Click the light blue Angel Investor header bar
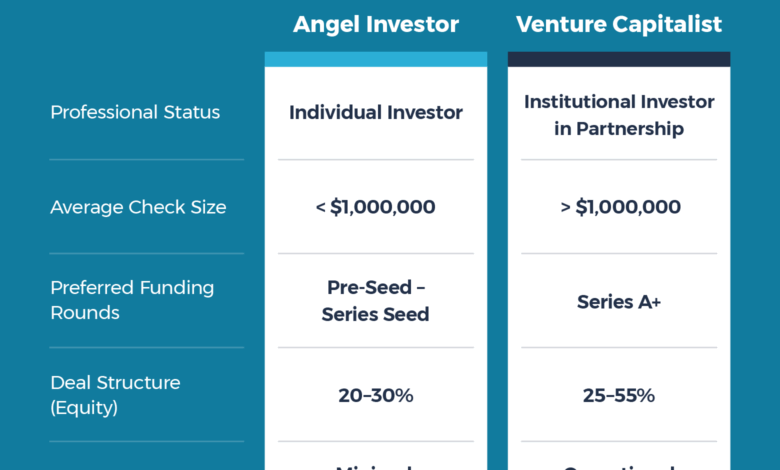The image size is (780, 470). click(376, 59)
